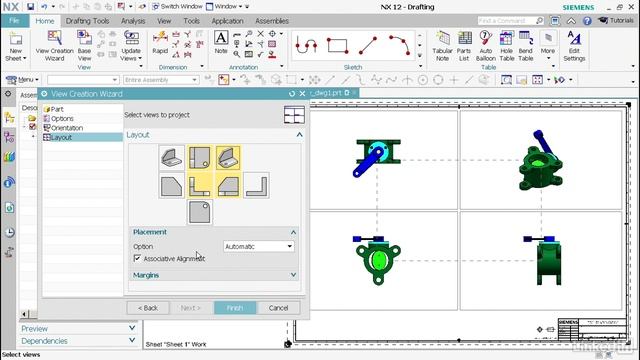Choose the Line sketch tool

coord(368,45)
